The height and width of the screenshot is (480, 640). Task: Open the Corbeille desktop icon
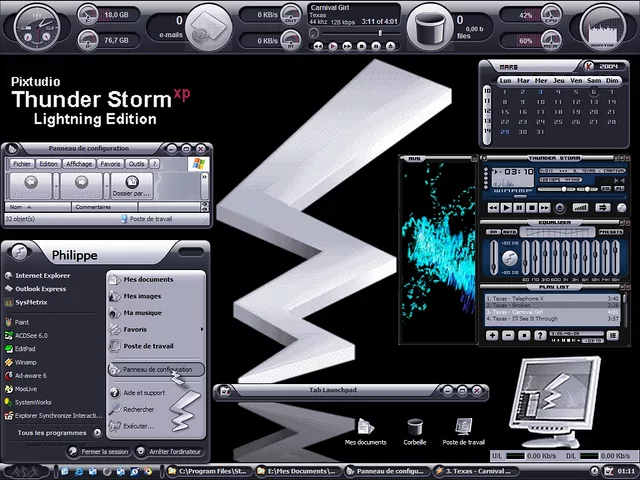coord(415,431)
